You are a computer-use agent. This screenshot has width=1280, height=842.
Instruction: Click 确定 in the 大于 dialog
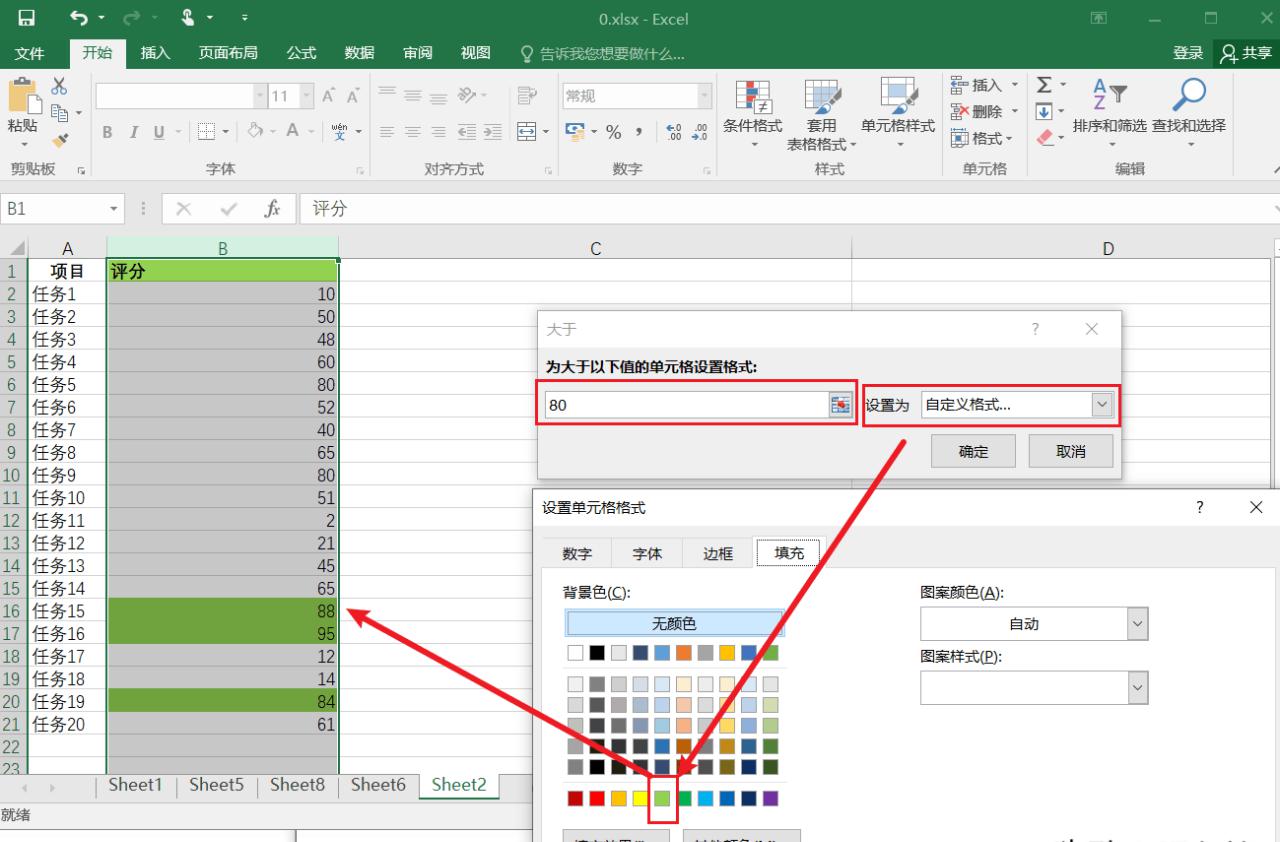click(x=973, y=451)
